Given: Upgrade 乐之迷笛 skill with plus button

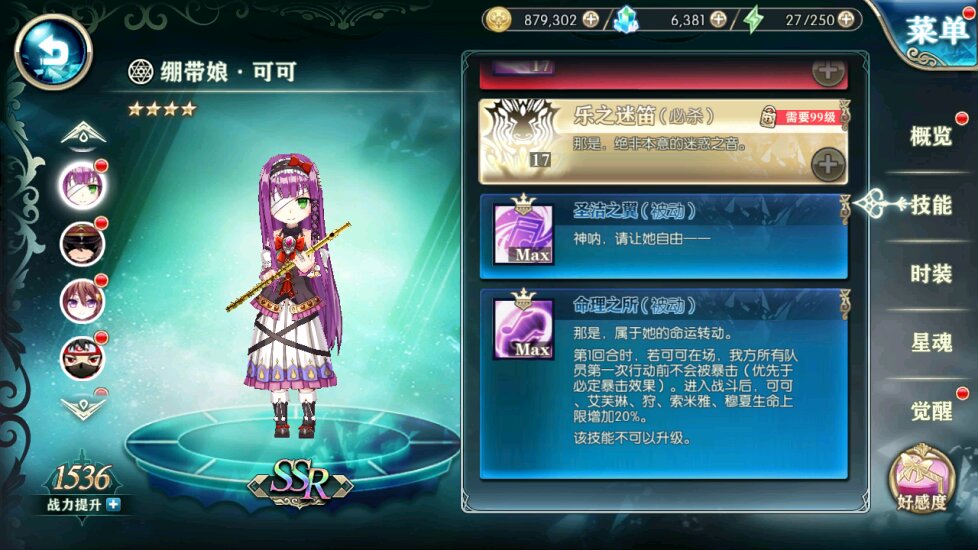Looking at the screenshot, I should click(x=828, y=165).
